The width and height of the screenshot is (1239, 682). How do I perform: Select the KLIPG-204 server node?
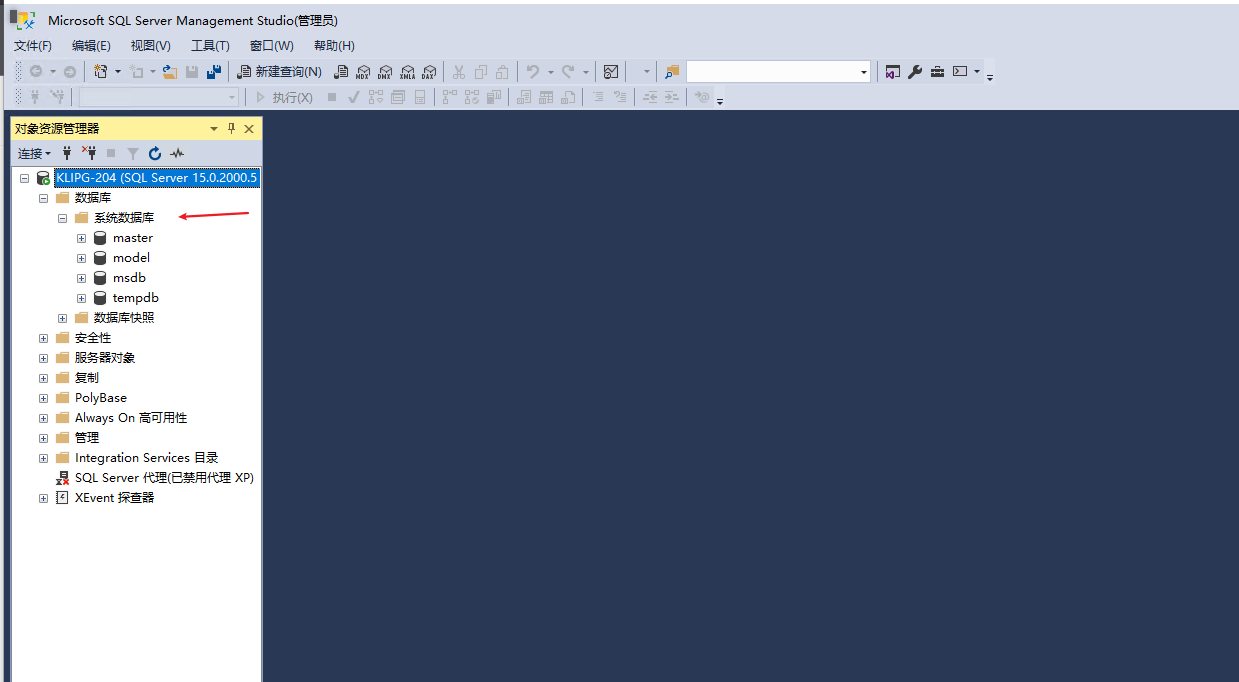[x=157, y=178]
